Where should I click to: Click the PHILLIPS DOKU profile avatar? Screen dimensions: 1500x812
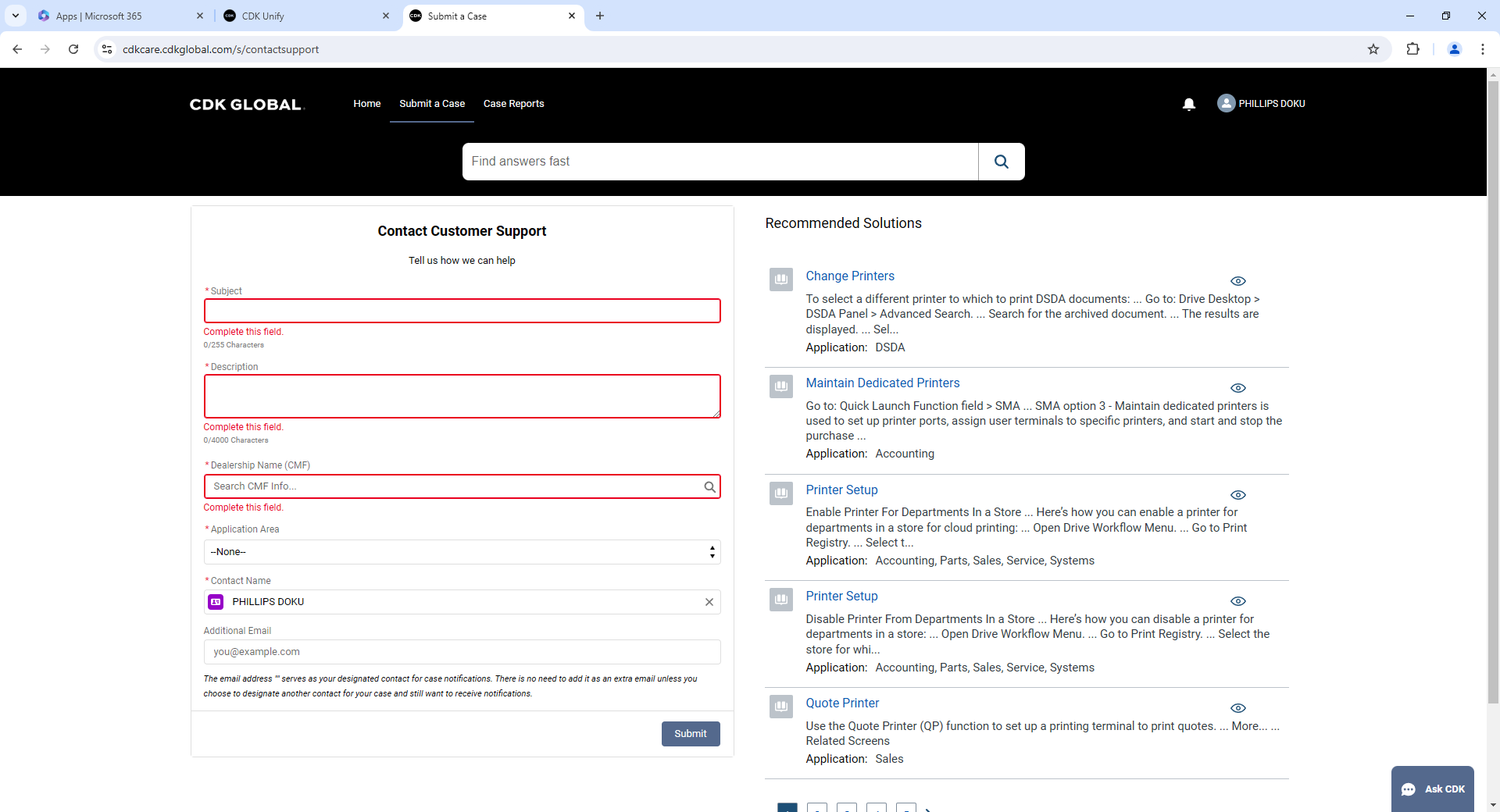(1226, 103)
